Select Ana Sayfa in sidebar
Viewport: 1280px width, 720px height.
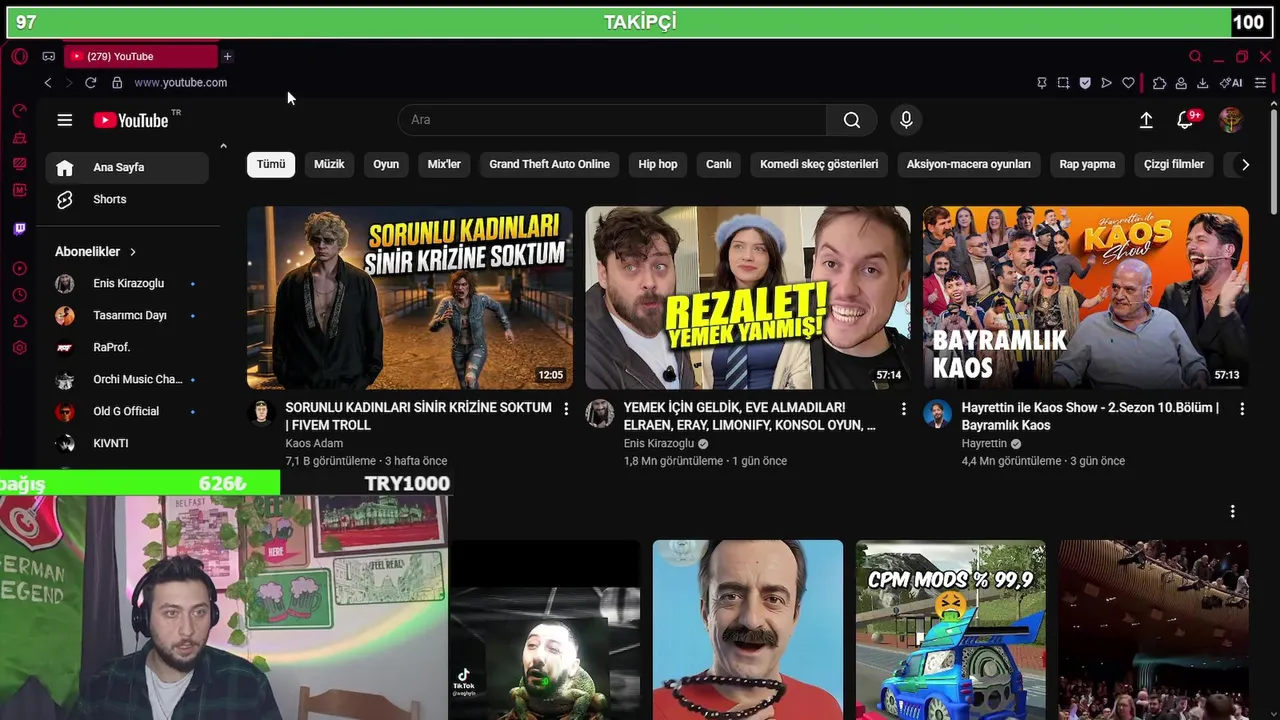[x=127, y=168]
